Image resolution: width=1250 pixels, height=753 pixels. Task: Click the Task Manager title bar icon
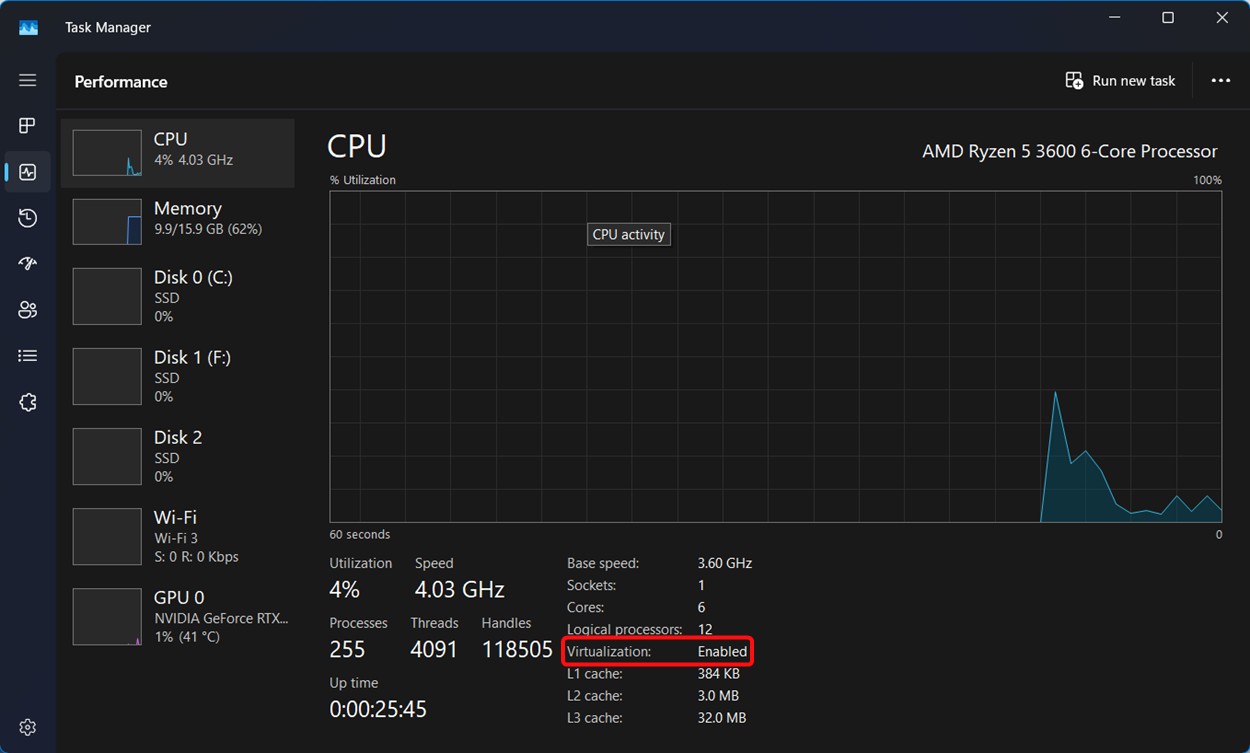pyautogui.click(x=28, y=28)
